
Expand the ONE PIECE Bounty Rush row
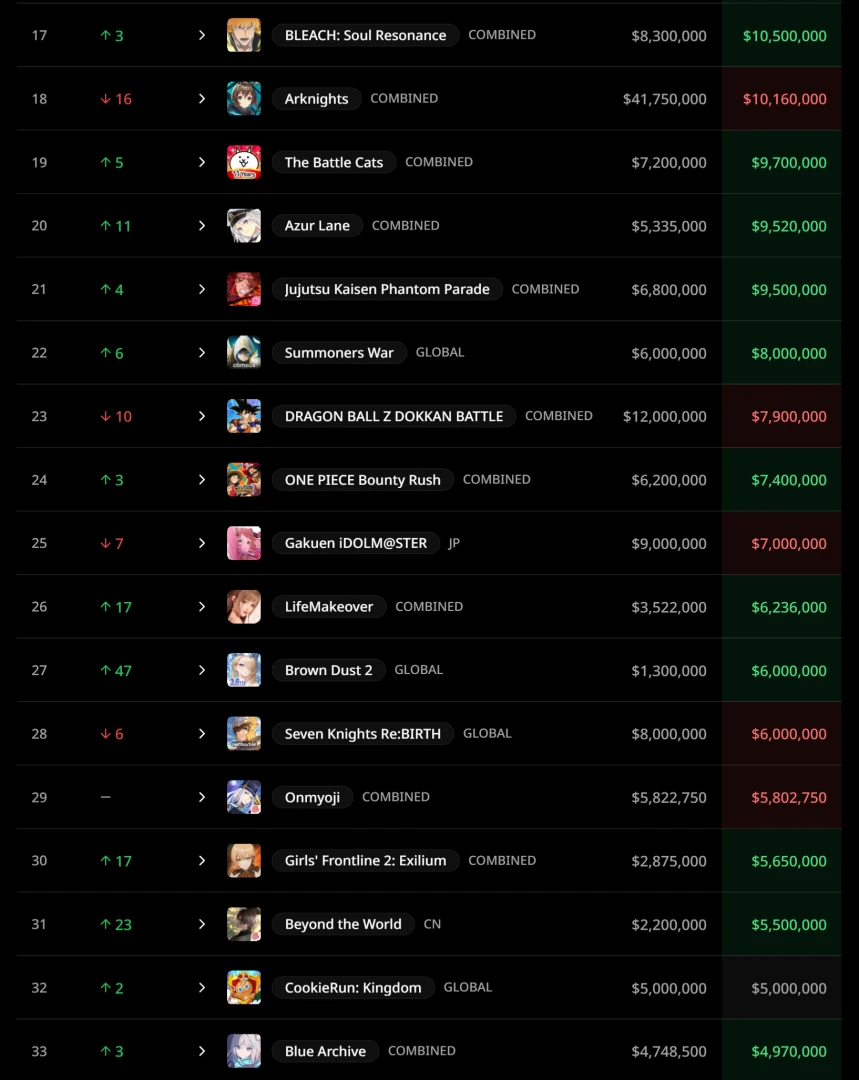point(201,480)
